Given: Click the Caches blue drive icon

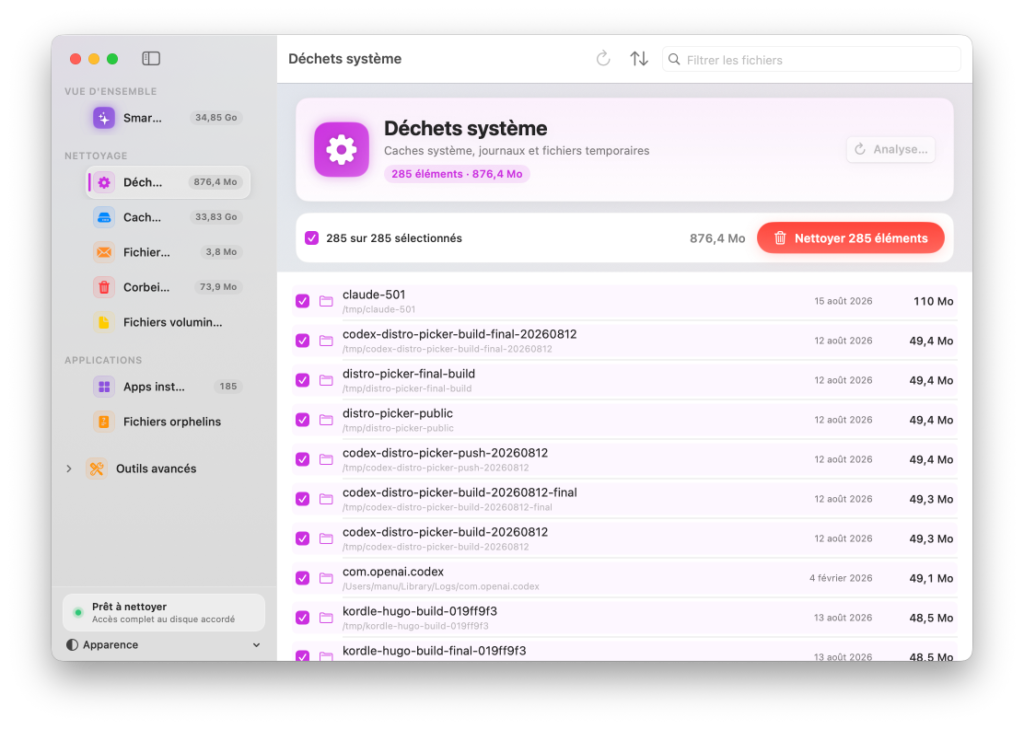Looking at the screenshot, I should [x=104, y=217].
